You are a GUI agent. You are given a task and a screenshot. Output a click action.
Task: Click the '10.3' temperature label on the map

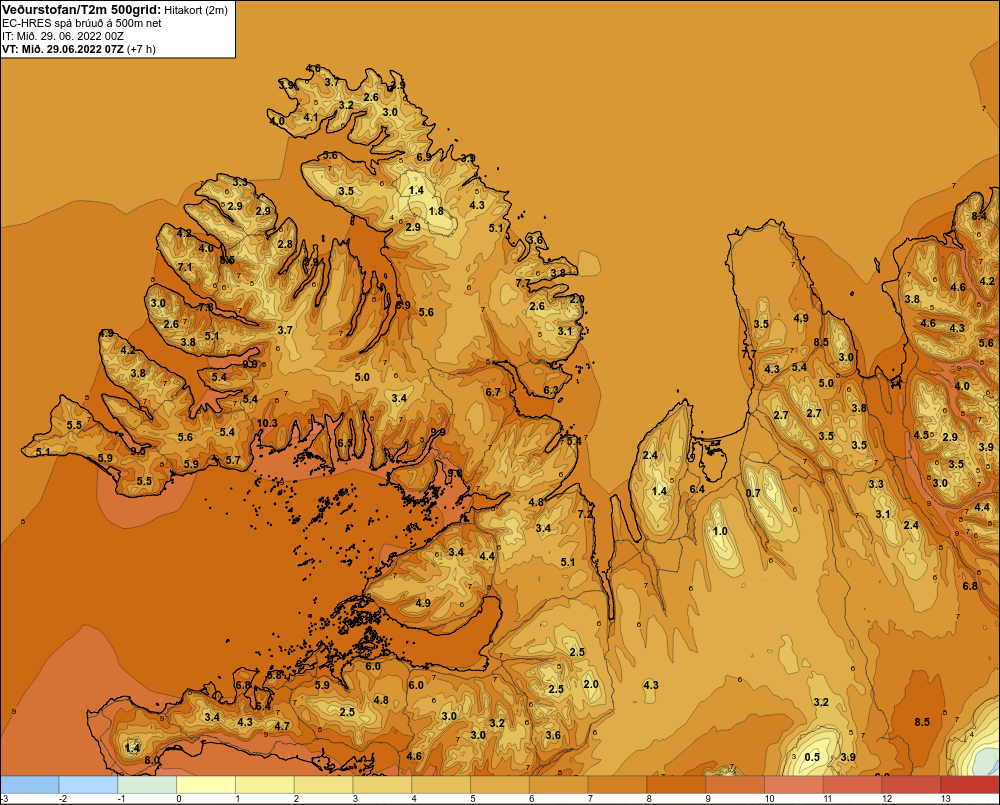point(267,423)
